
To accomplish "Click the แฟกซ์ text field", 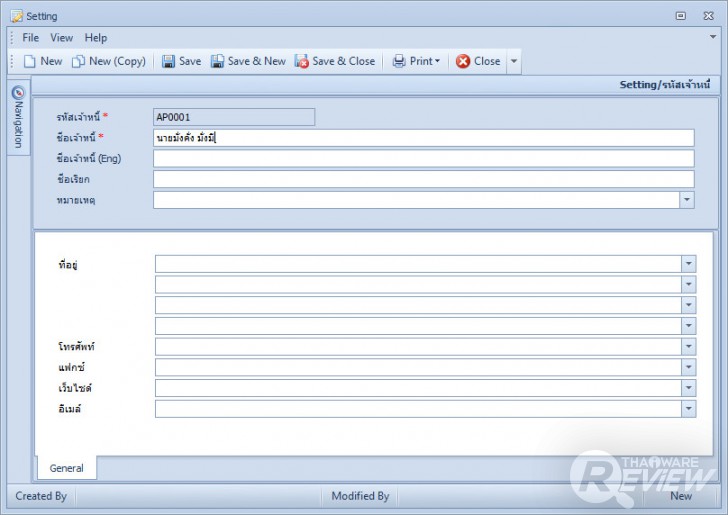I will (418, 367).
